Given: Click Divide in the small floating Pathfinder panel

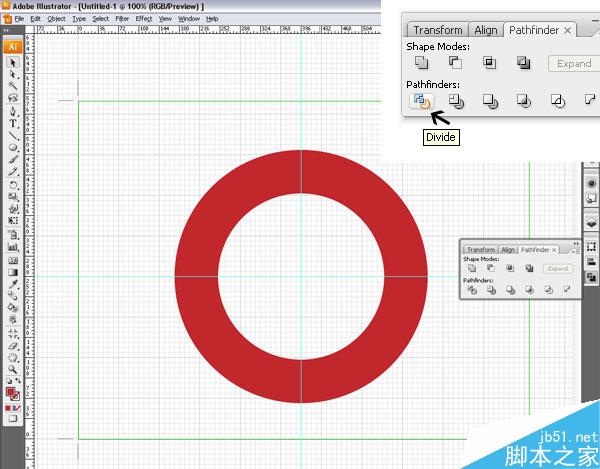Looking at the screenshot, I should coord(473,290).
